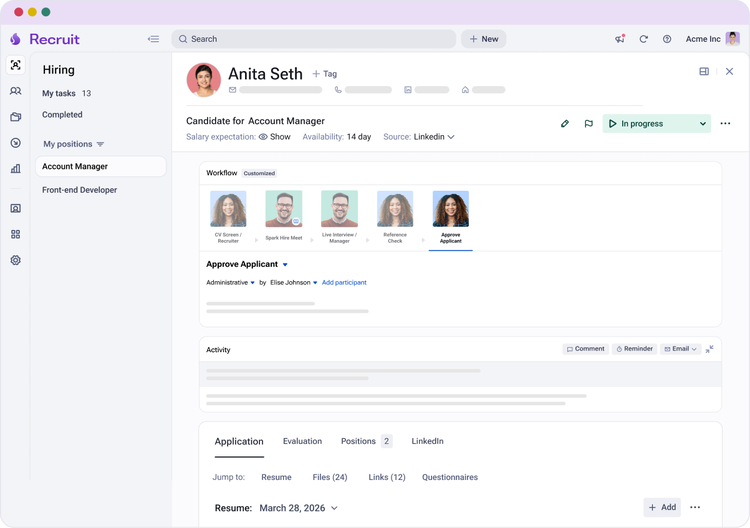Click the New button

point(484,39)
